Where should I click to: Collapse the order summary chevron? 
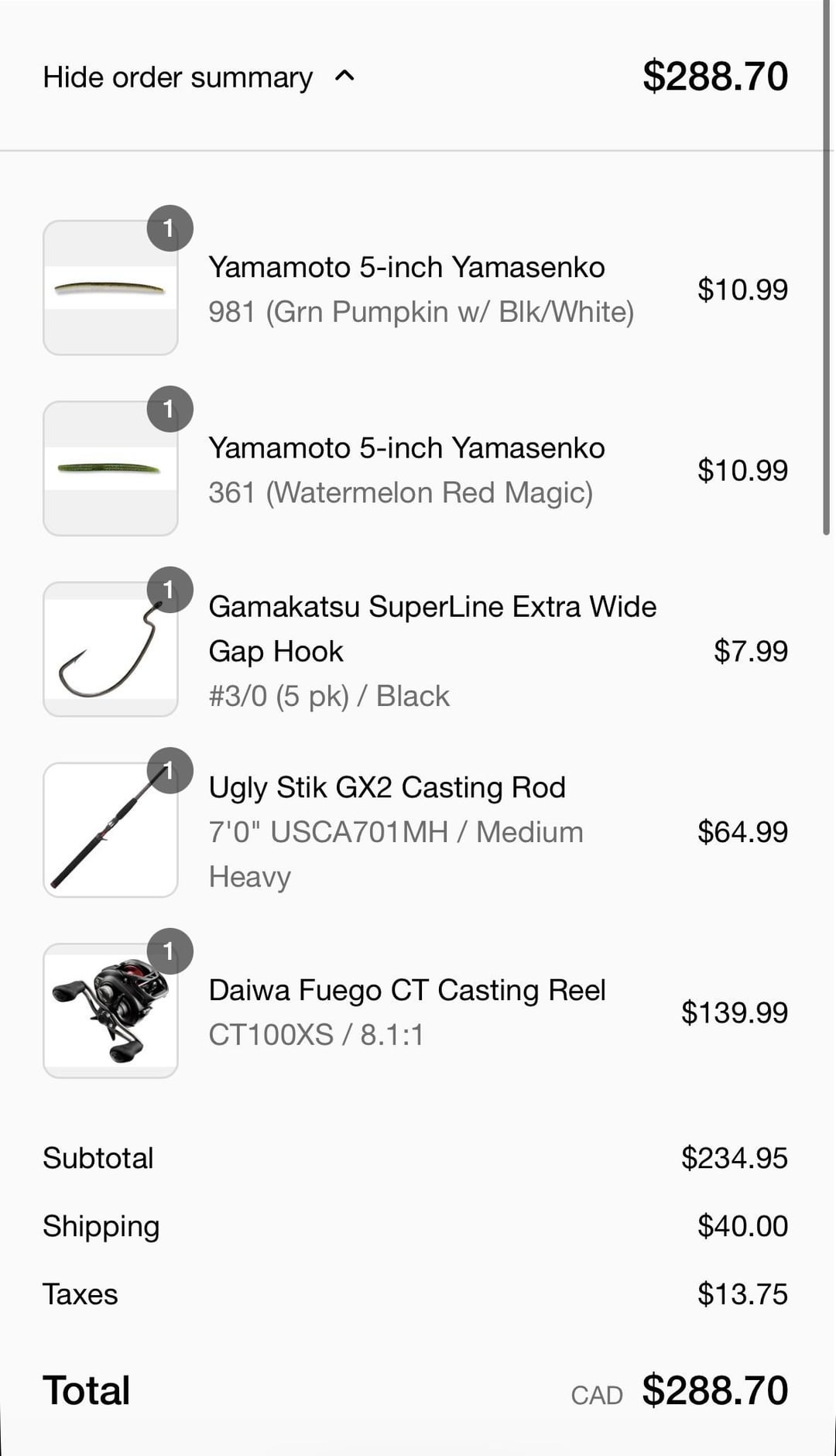point(344,76)
